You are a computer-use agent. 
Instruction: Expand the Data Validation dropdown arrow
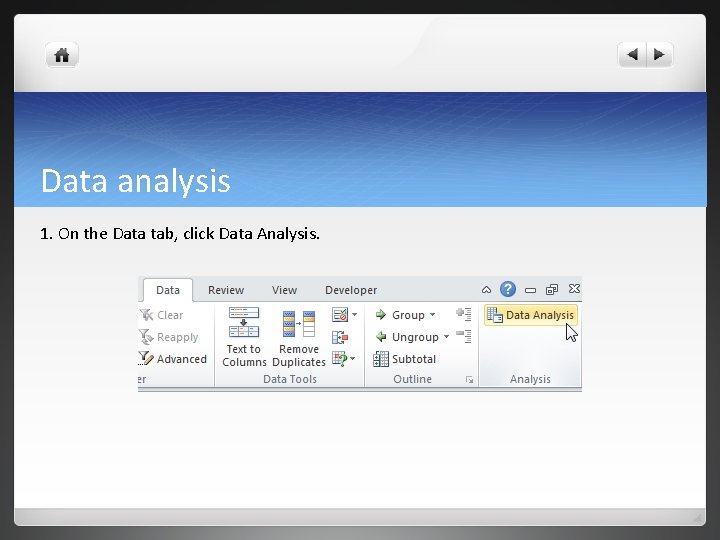pos(354,315)
